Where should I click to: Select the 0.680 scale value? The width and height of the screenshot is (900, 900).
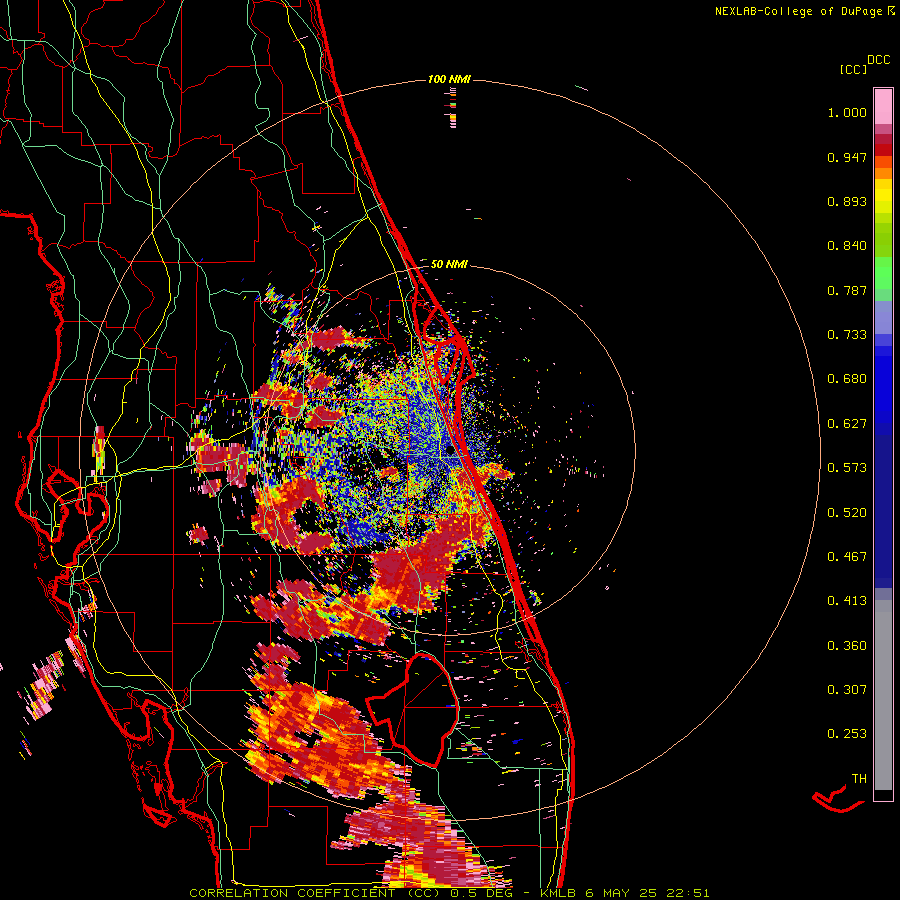847,379
